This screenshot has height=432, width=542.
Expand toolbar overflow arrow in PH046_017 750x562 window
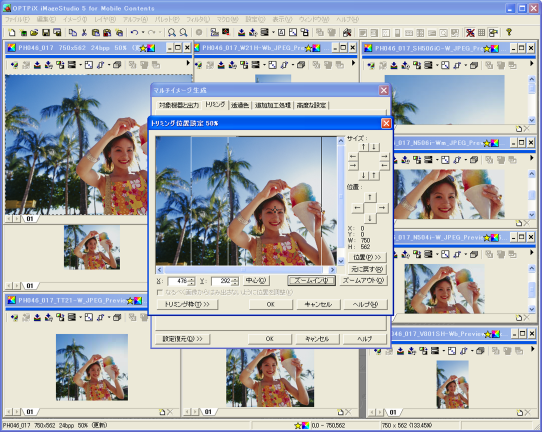pos(188,63)
